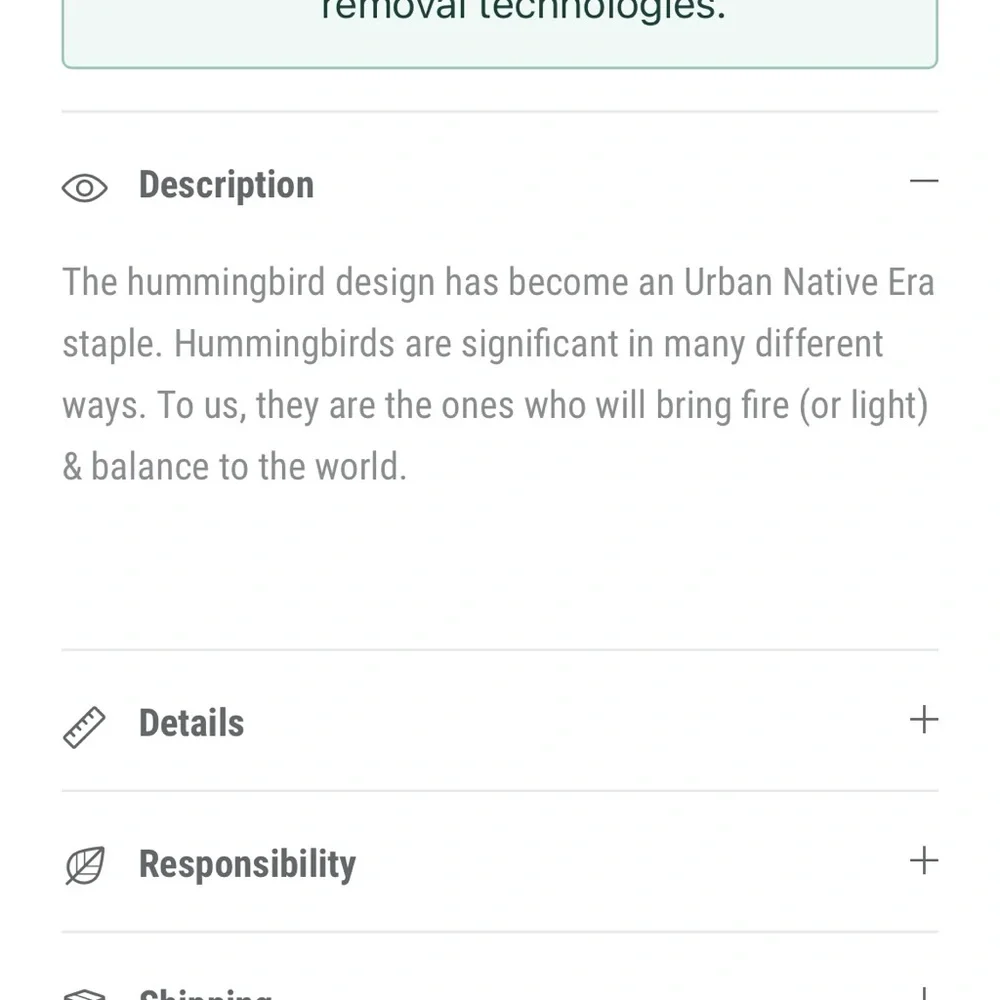This screenshot has height=1000, width=1000.
Task: Click the ruler icon beside Details
Action: coord(84,727)
